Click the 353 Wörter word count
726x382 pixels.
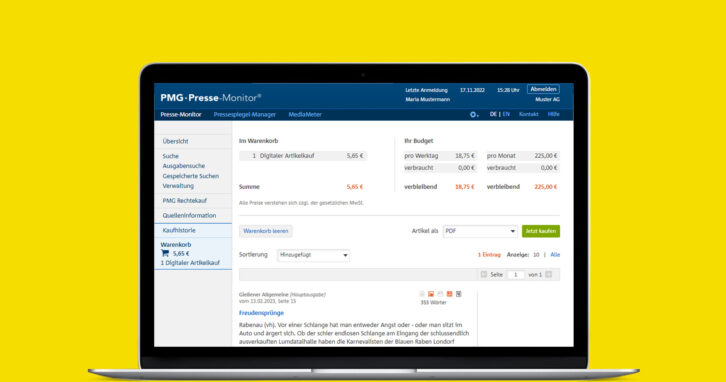coord(433,302)
